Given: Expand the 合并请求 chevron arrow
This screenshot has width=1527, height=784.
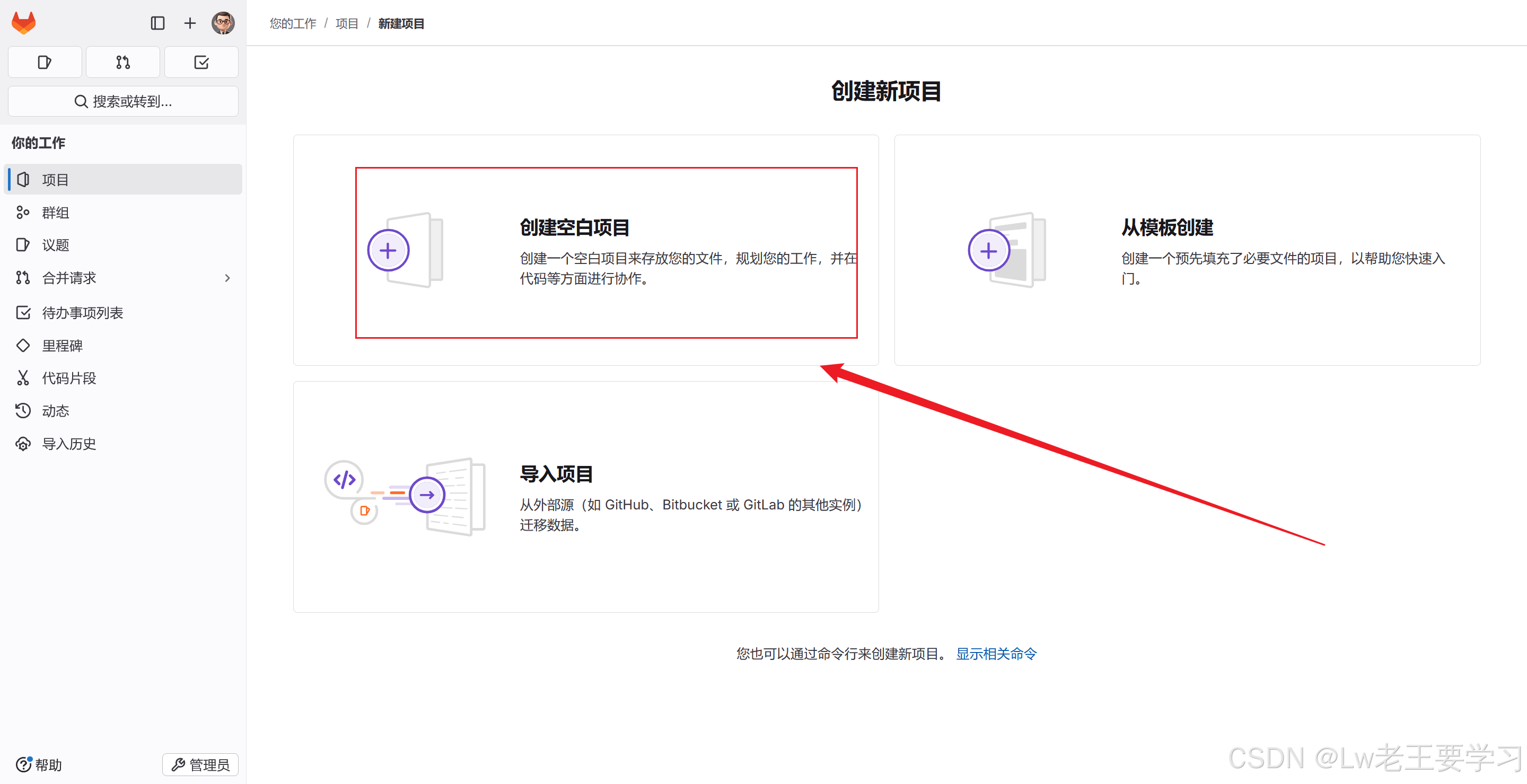Looking at the screenshot, I should click(x=227, y=278).
